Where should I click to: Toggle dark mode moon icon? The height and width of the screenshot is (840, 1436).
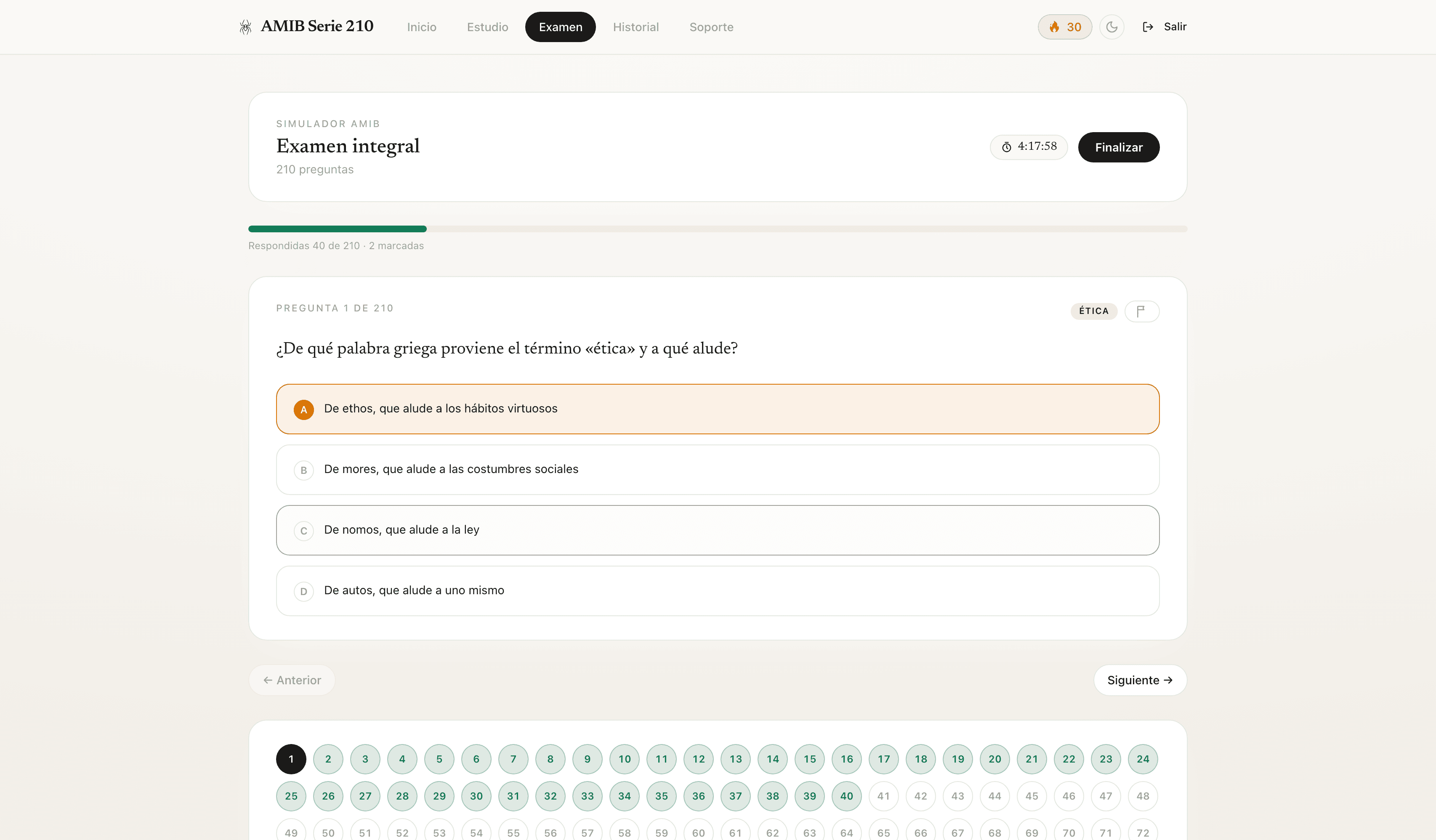click(x=1111, y=27)
